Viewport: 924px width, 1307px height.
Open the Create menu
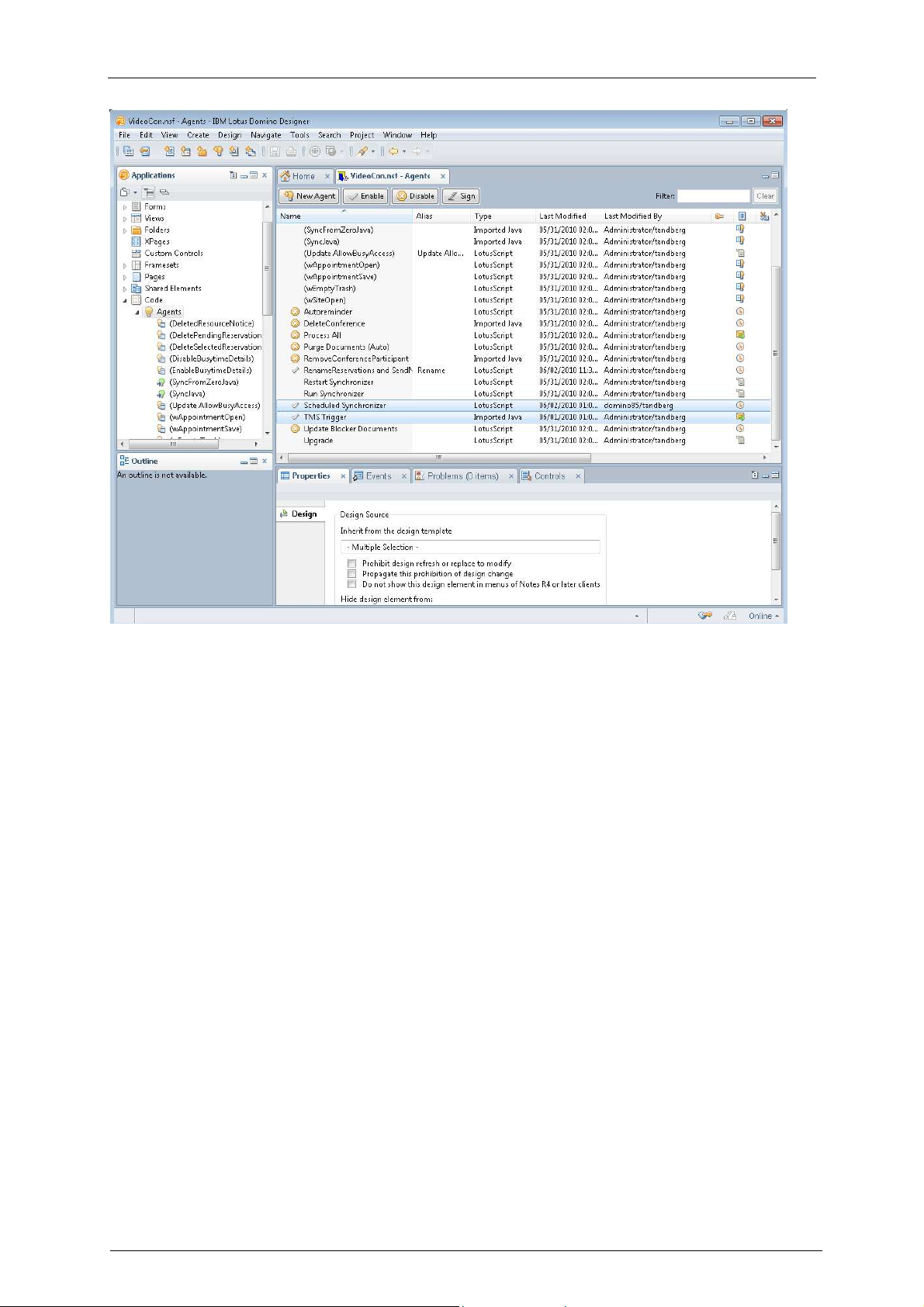point(198,135)
